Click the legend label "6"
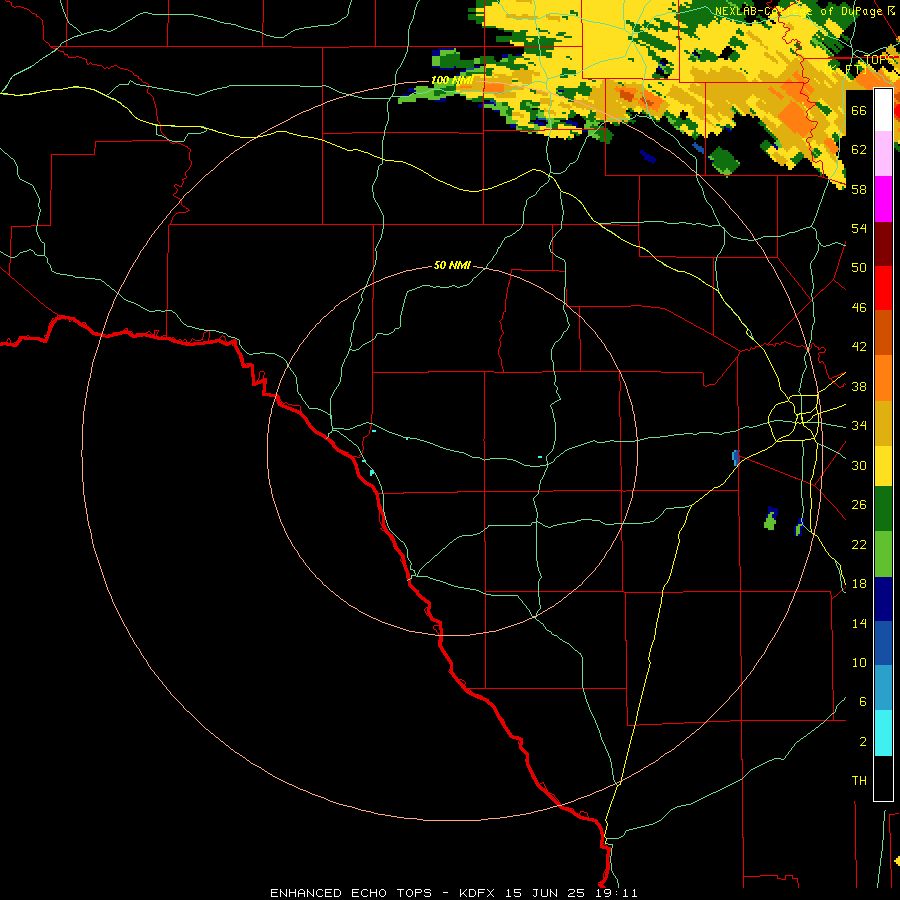 (862, 702)
